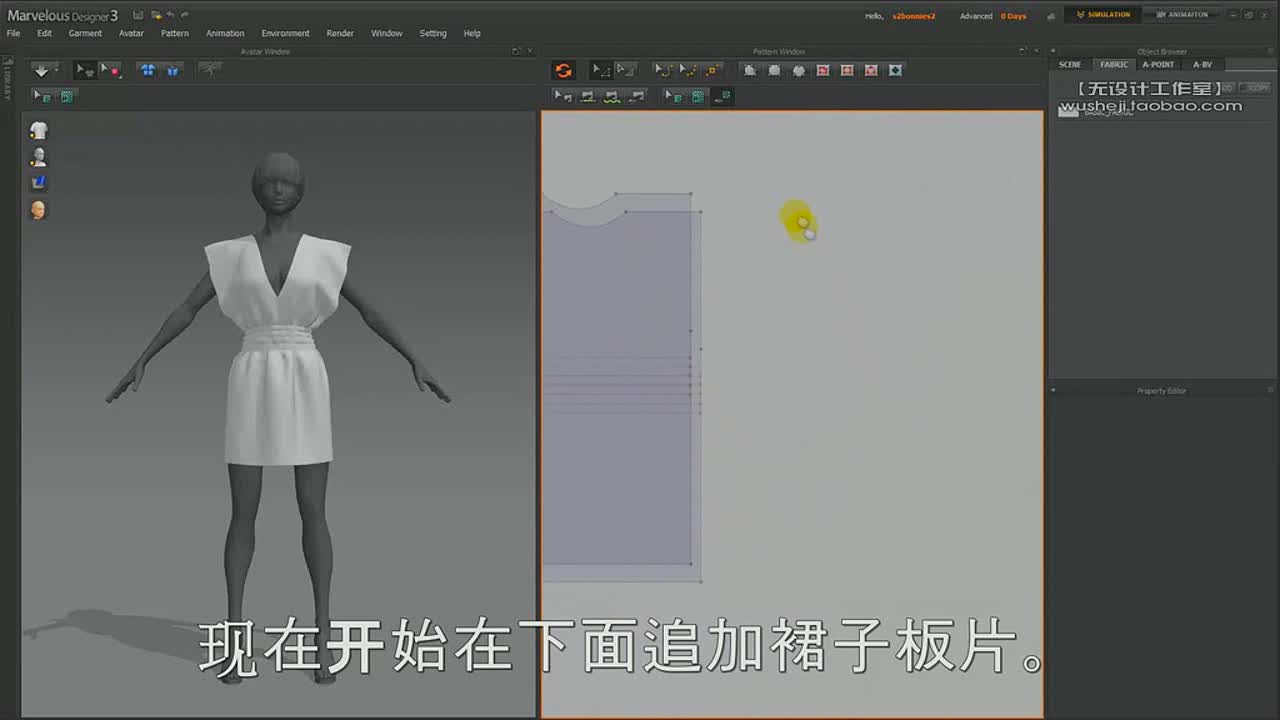This screenshot has width=1280, height=720.
Task: Click the first blue shirt arrangement icon
Action: (148, 70)
